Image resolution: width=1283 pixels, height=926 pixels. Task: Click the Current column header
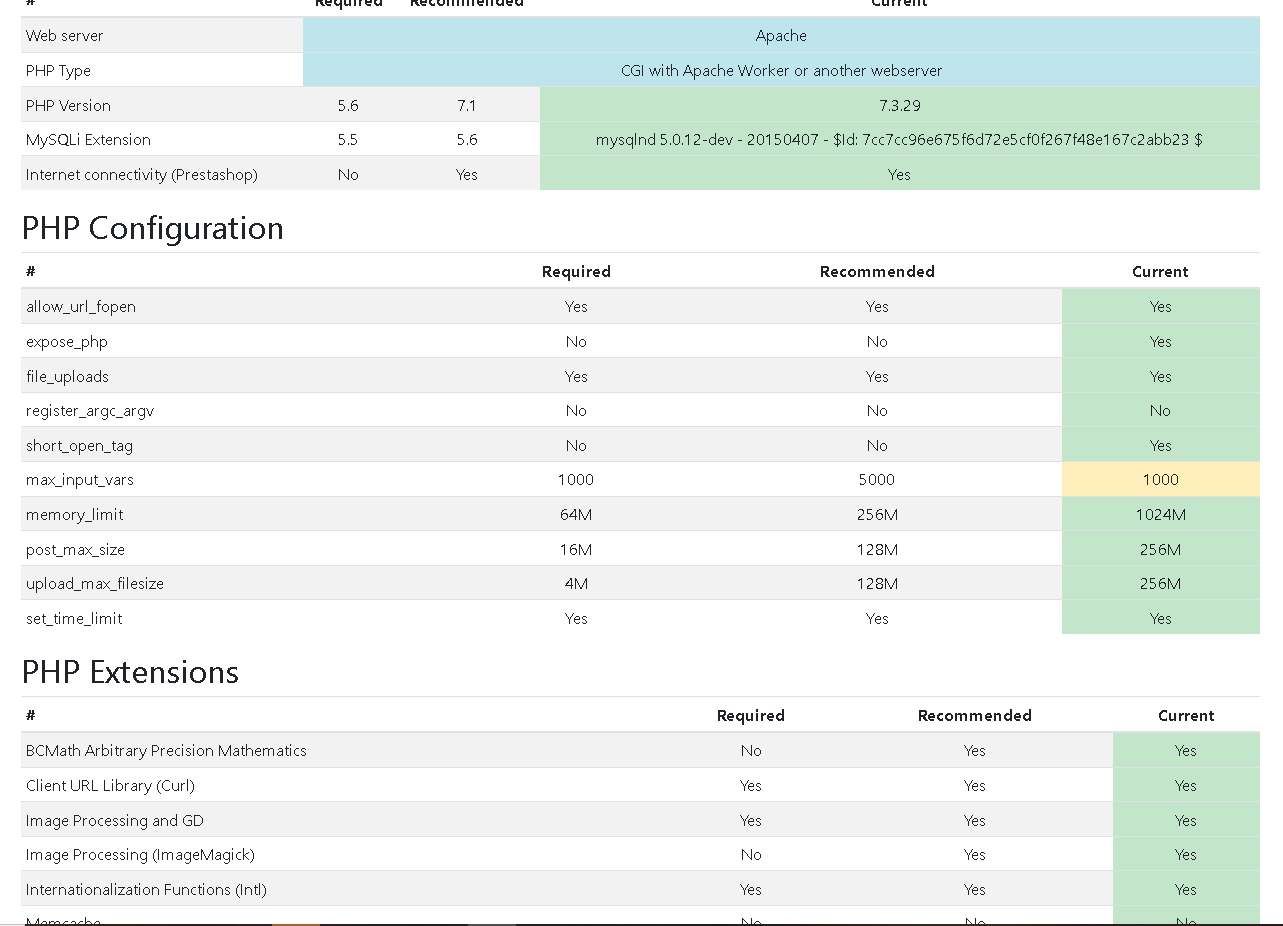pyautogui.click(x=1159, y=271)
